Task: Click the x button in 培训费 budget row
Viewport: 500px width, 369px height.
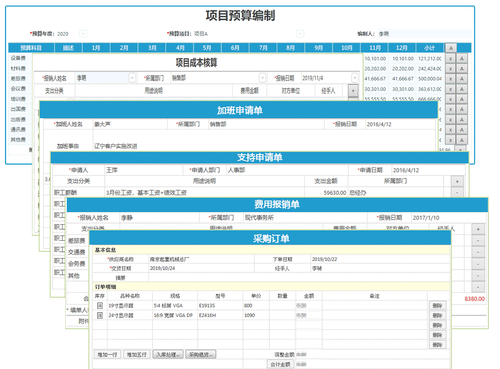Action: click(451, 99)
